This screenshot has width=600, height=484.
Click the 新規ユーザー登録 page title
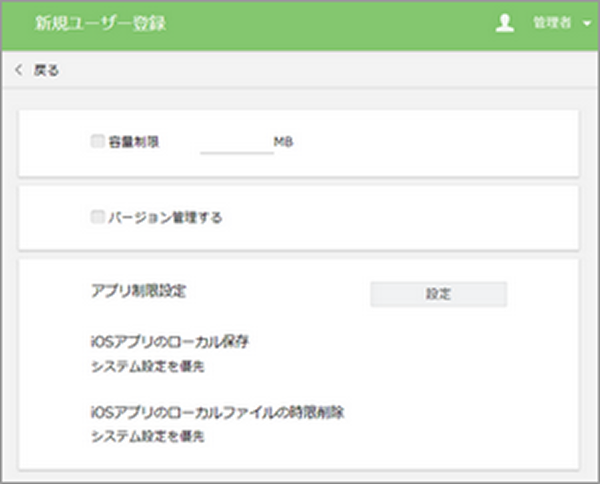point(100,24)
